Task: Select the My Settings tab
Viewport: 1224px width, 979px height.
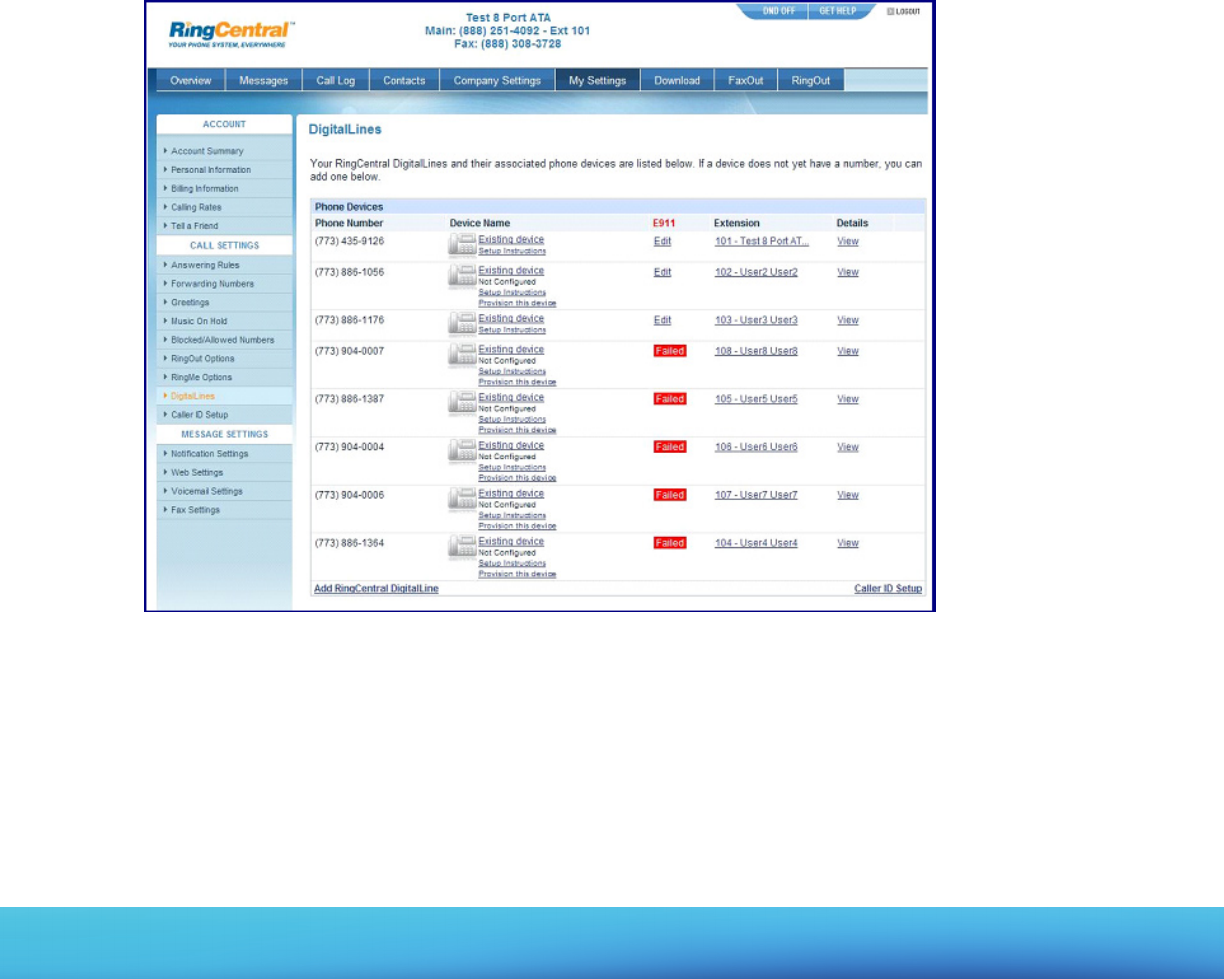Action: [x=598, y=81]
